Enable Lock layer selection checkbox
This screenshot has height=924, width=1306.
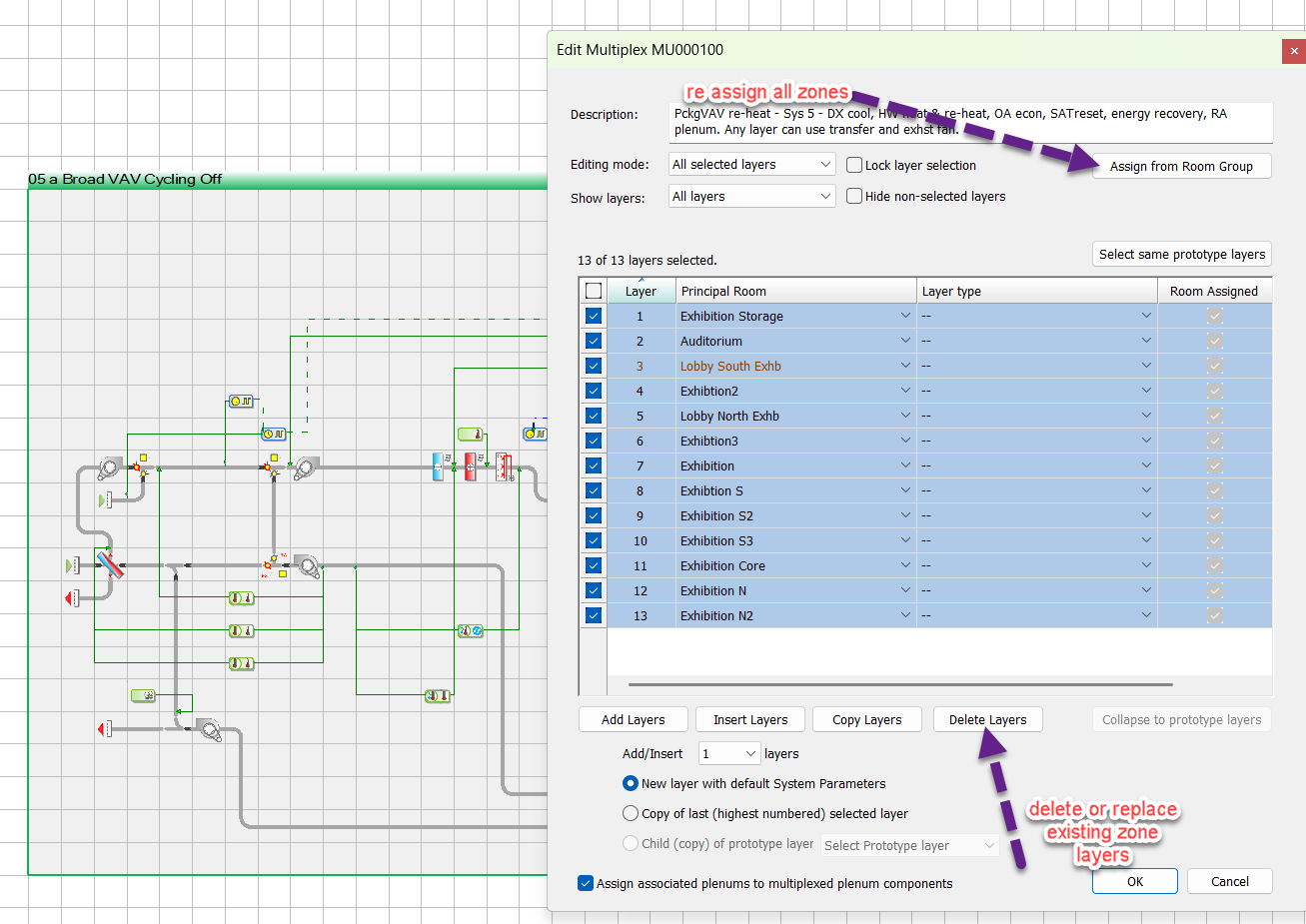click(854, 165)
